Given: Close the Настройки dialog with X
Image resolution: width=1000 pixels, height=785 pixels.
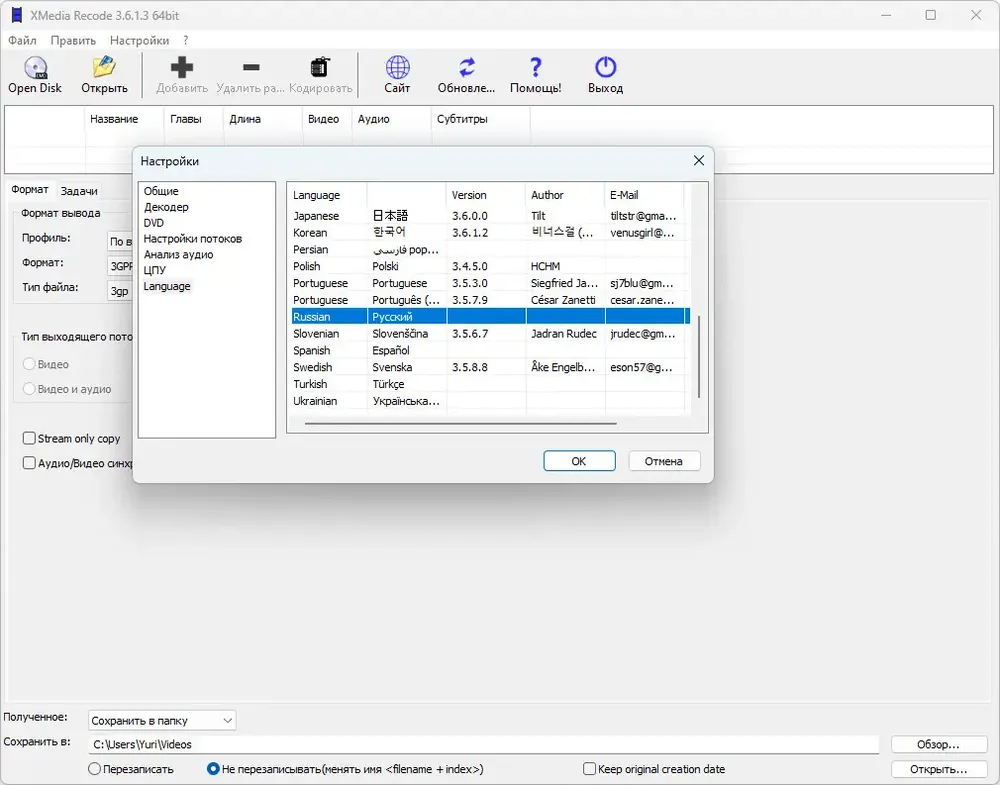Looking at the screenshot, I should 699,161.
